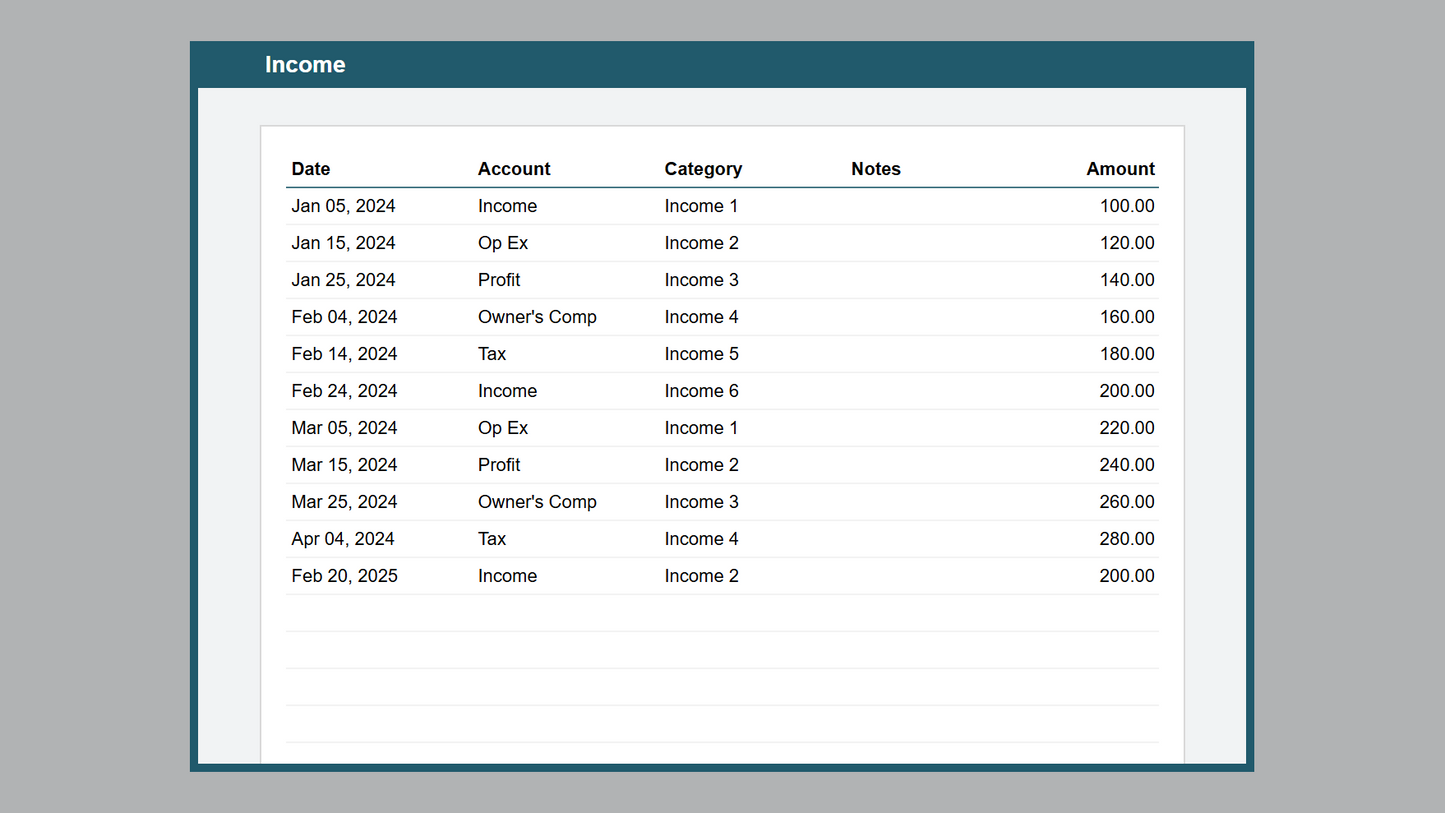
Task: Click the Feb 20, 2025 date cell
Action: coord(344,576)
